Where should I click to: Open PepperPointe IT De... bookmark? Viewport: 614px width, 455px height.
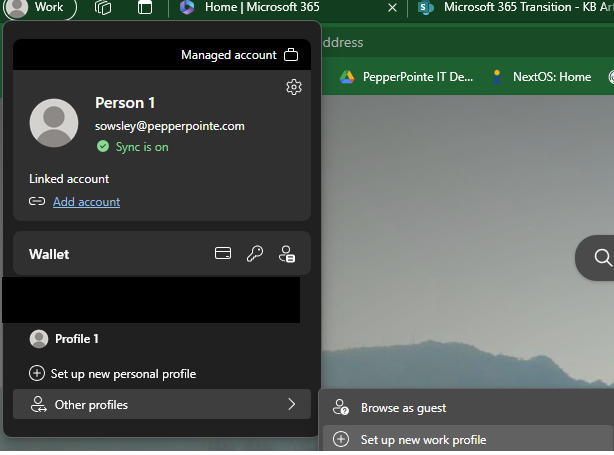click(406, 77)
